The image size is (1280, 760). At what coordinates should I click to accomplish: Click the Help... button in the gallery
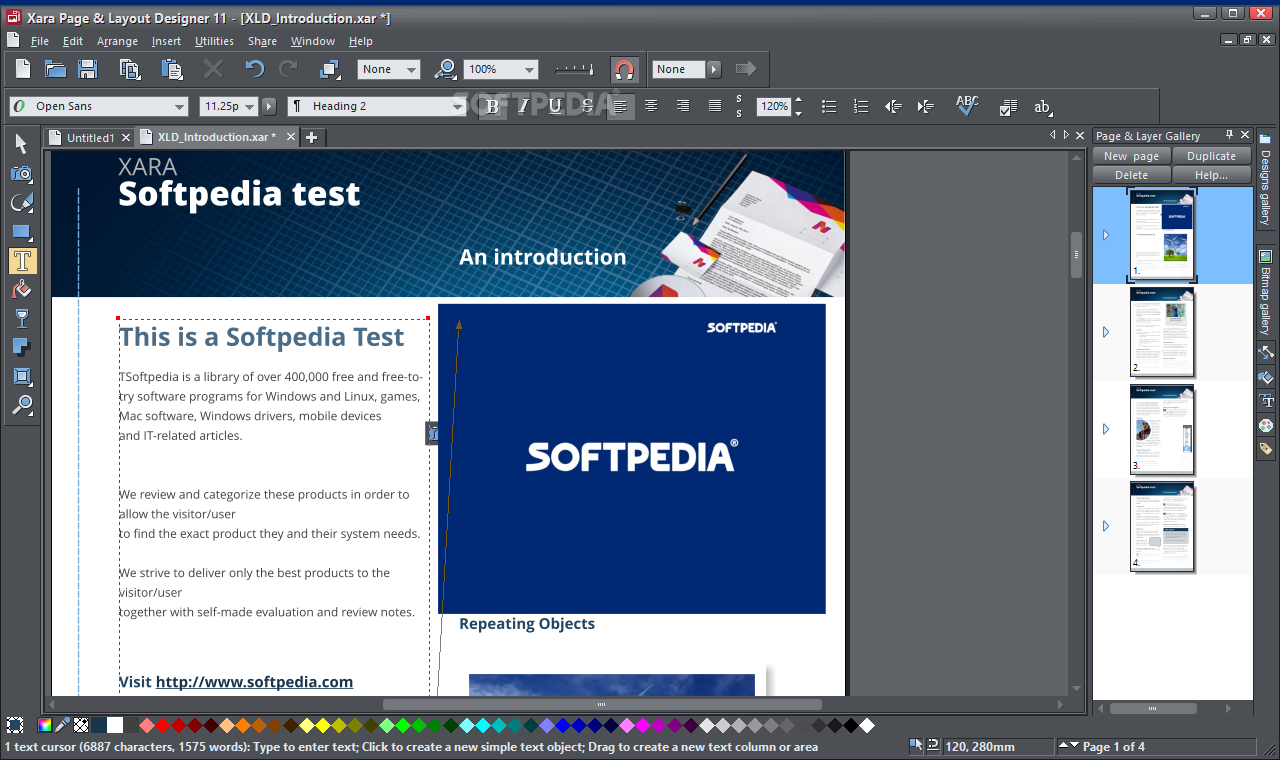1211,175
